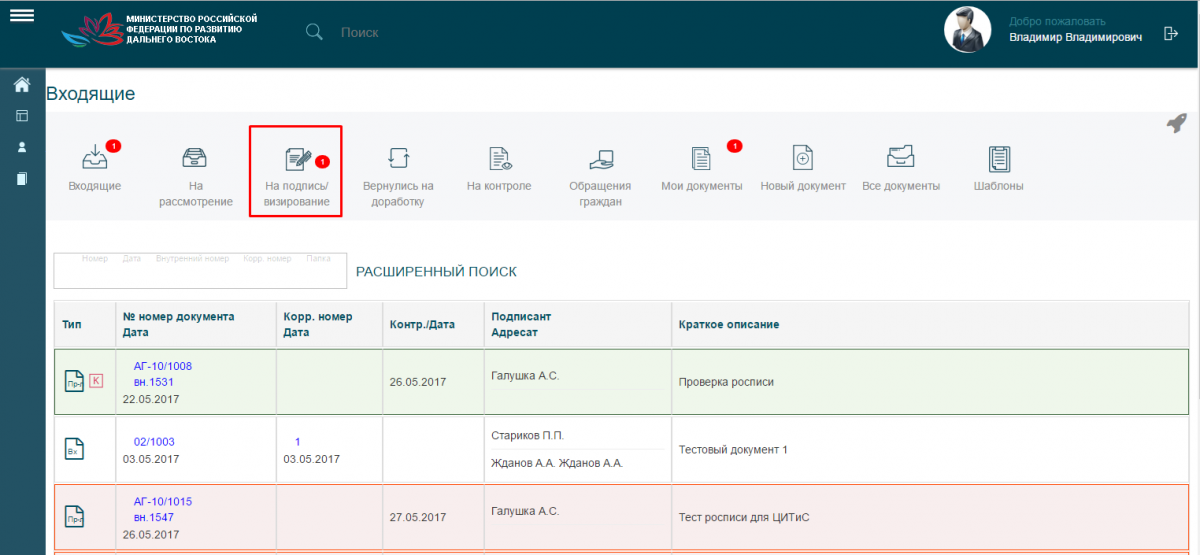Open document link АГ-10/1008

pyautogui.click(x=162, y=366)
